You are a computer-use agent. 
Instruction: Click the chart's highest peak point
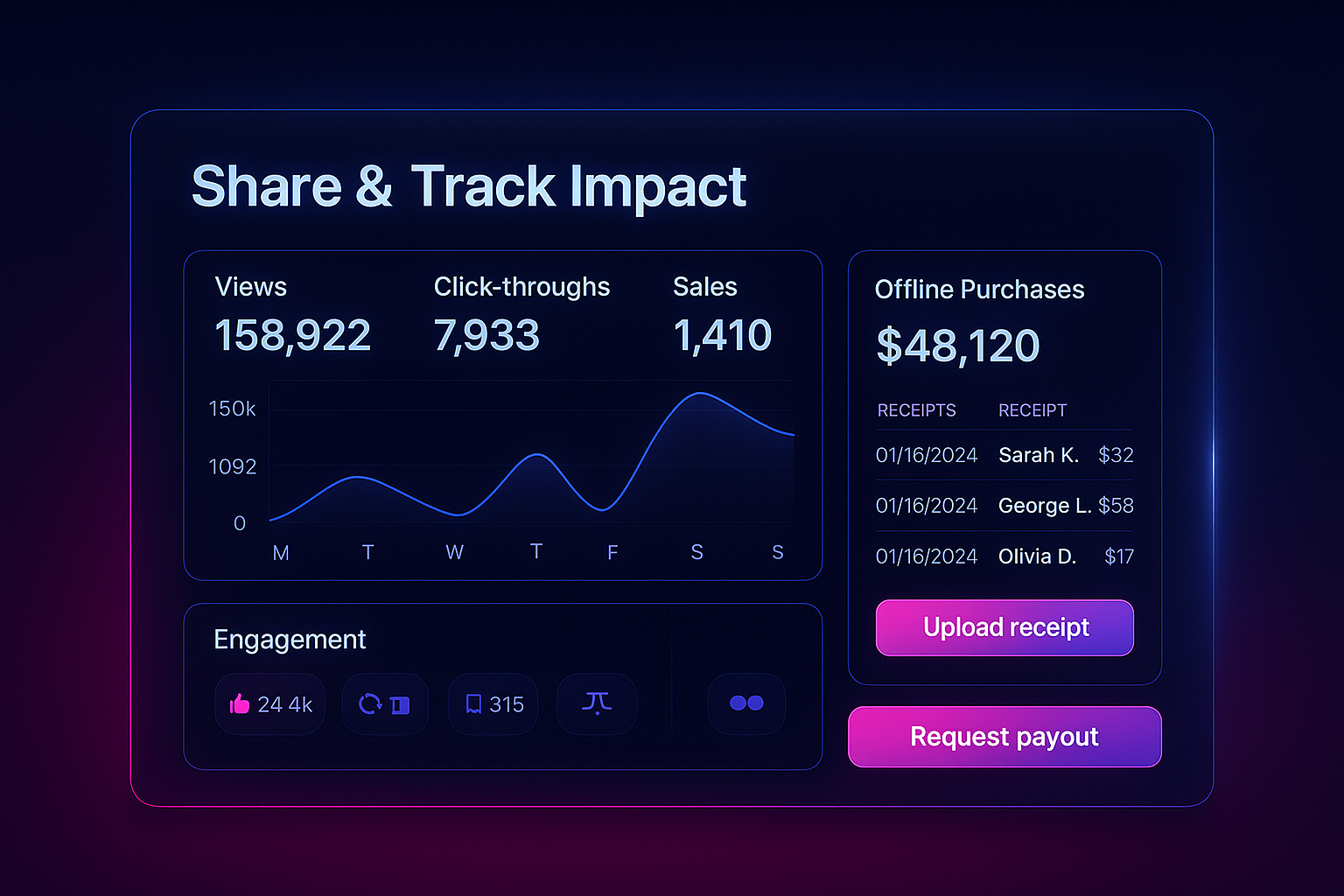[x=701, y=394]
